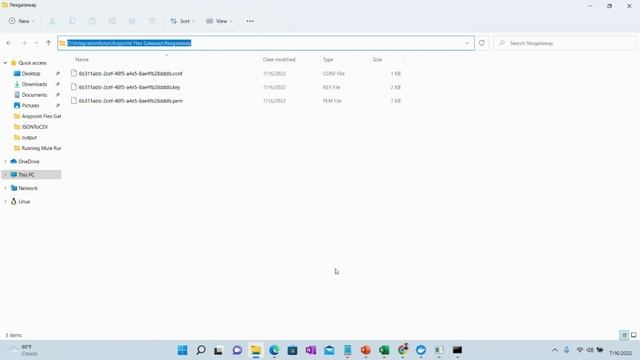The image size is (640, 360).
Task: Open the JSONToCSV folder shortcut
Action: (35, 127)
